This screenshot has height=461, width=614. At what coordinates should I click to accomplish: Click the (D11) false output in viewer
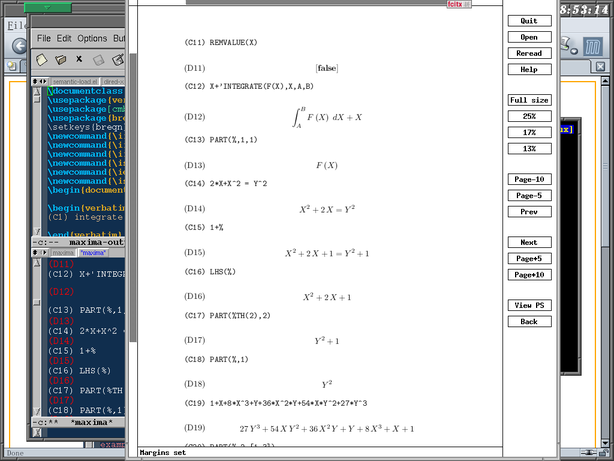pos(327,68)
